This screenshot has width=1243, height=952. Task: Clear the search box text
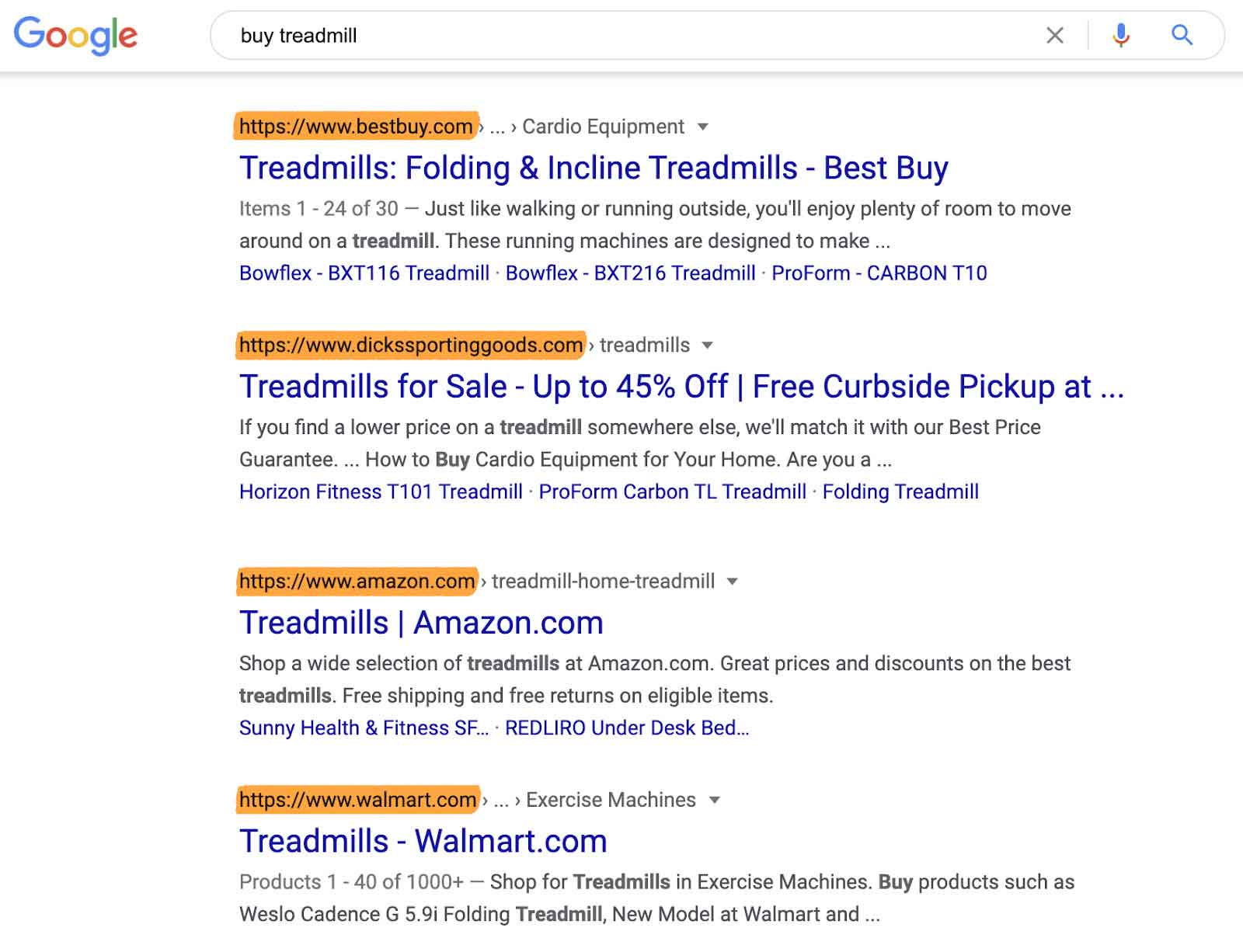click(x=1054, y=36)
